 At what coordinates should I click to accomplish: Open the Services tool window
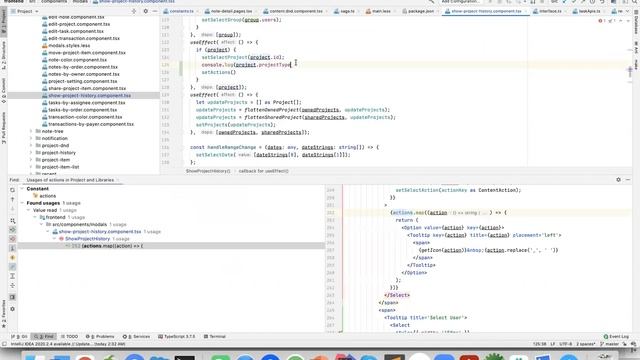click(x=137, y=337)
